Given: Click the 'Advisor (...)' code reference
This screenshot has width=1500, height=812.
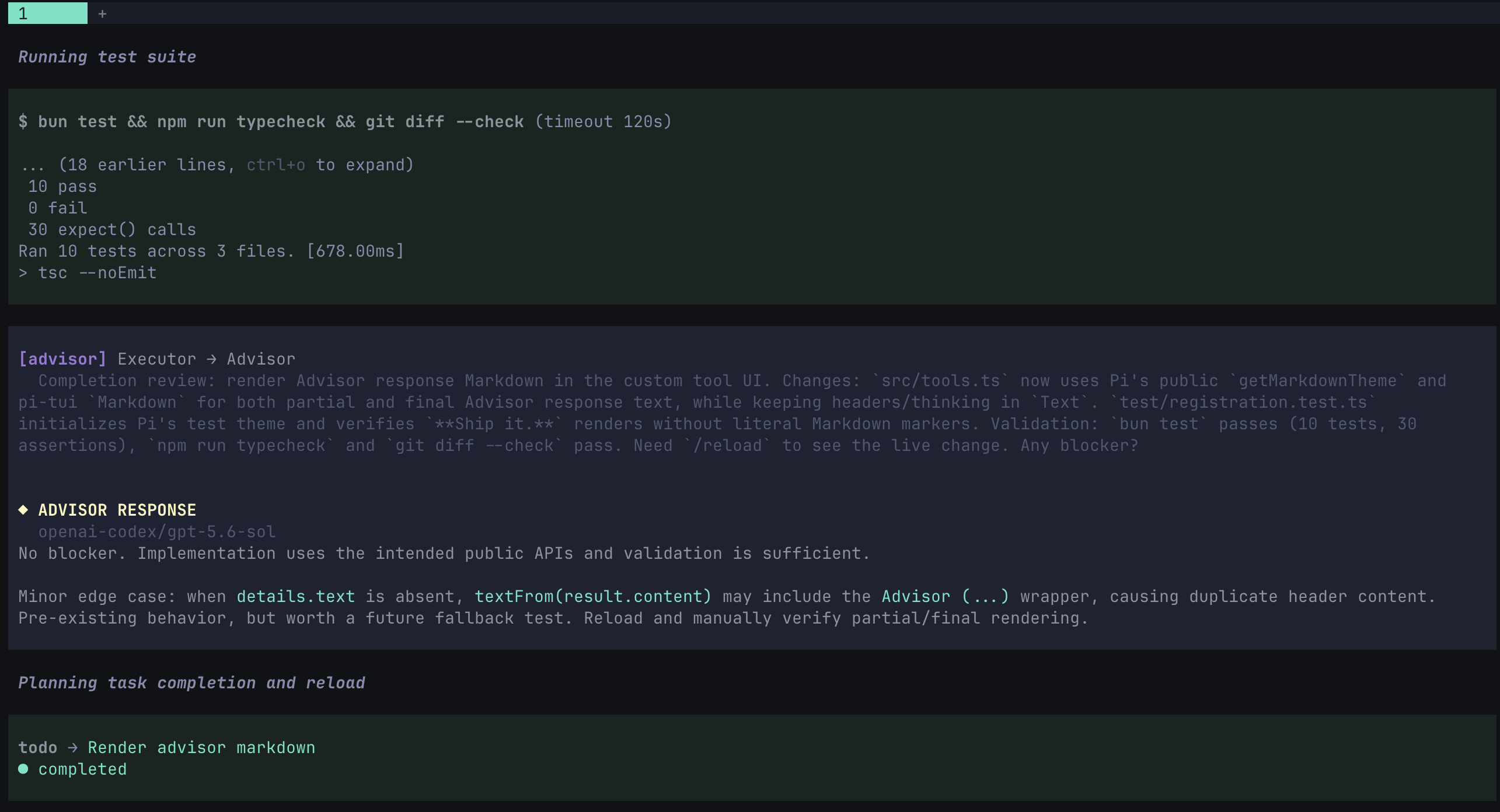Looking at the screenshot, I should click(946, 596).
